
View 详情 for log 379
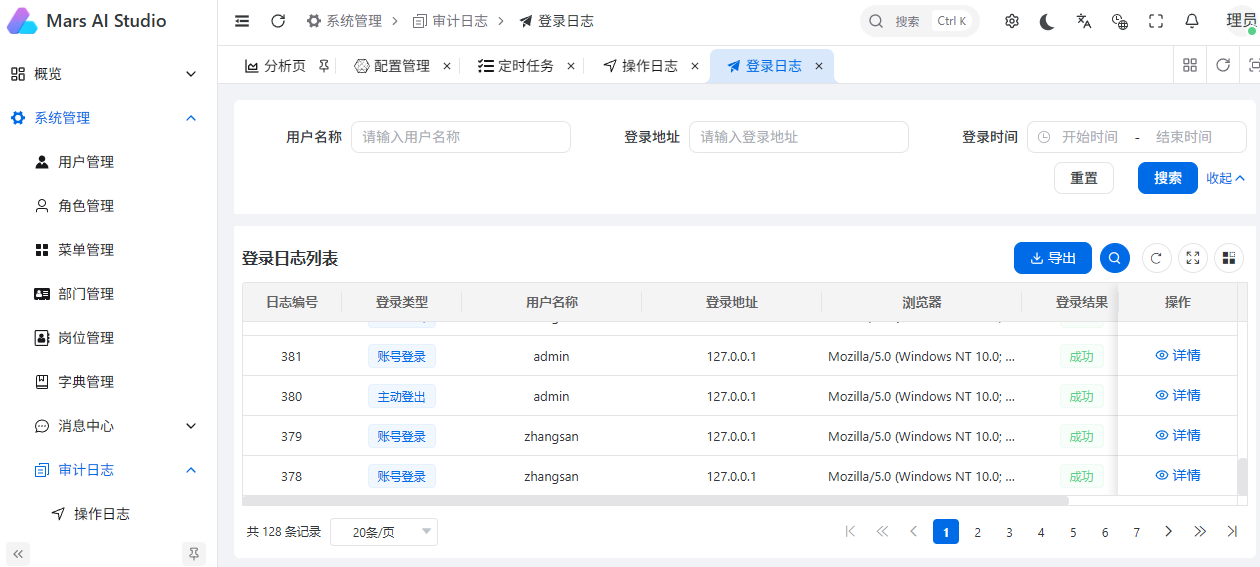pos(1178,435)
